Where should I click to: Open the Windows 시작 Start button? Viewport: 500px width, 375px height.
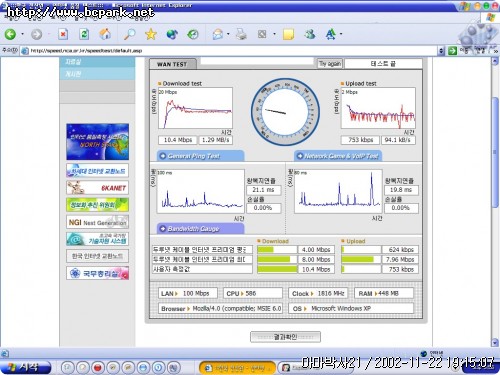(x=26, y=367)
